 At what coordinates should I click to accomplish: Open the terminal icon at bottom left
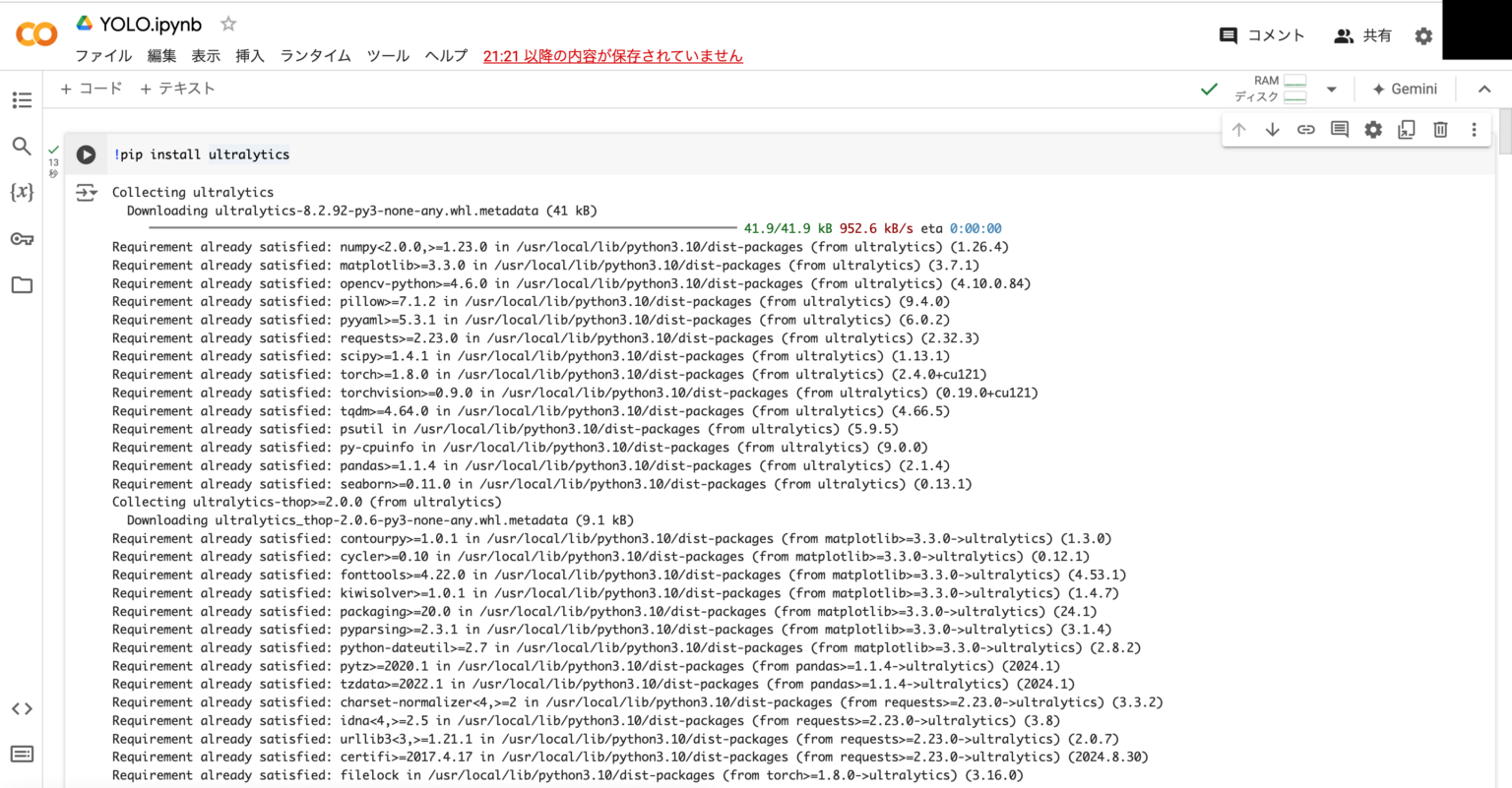pos(22,754)
